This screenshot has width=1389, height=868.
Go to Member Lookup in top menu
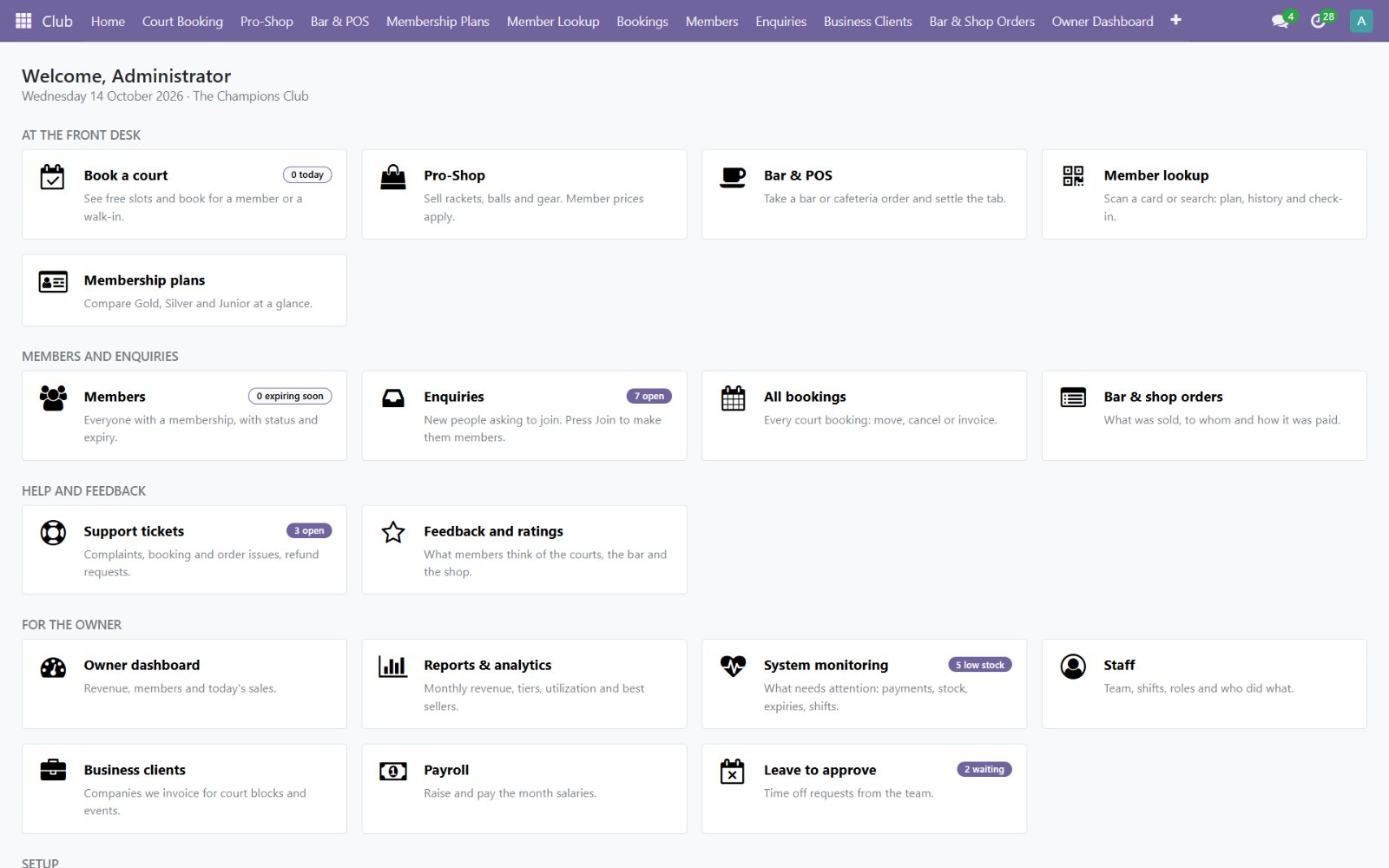pos(553,21)
